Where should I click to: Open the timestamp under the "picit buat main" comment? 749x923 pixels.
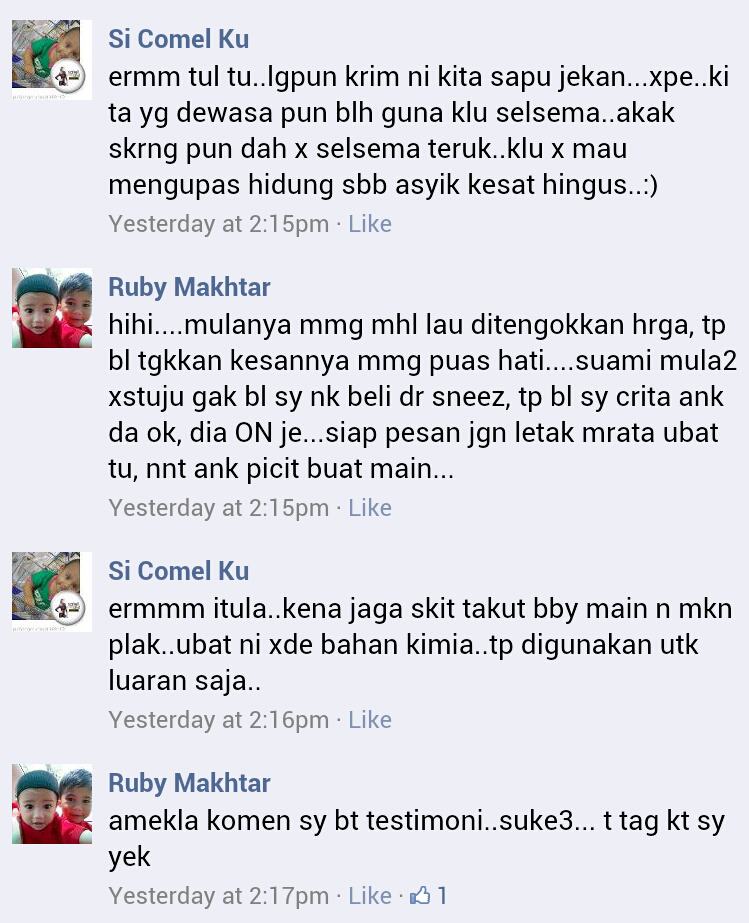(218, 507)
